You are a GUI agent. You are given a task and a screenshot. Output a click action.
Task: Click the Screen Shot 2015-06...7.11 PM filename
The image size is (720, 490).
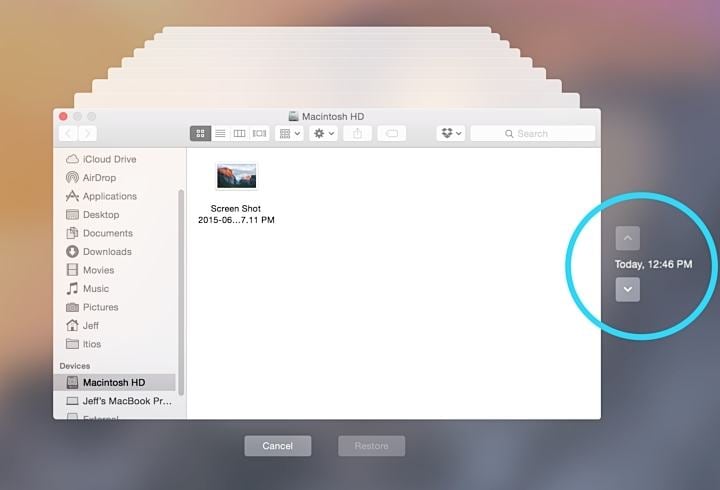click(236, 214)
